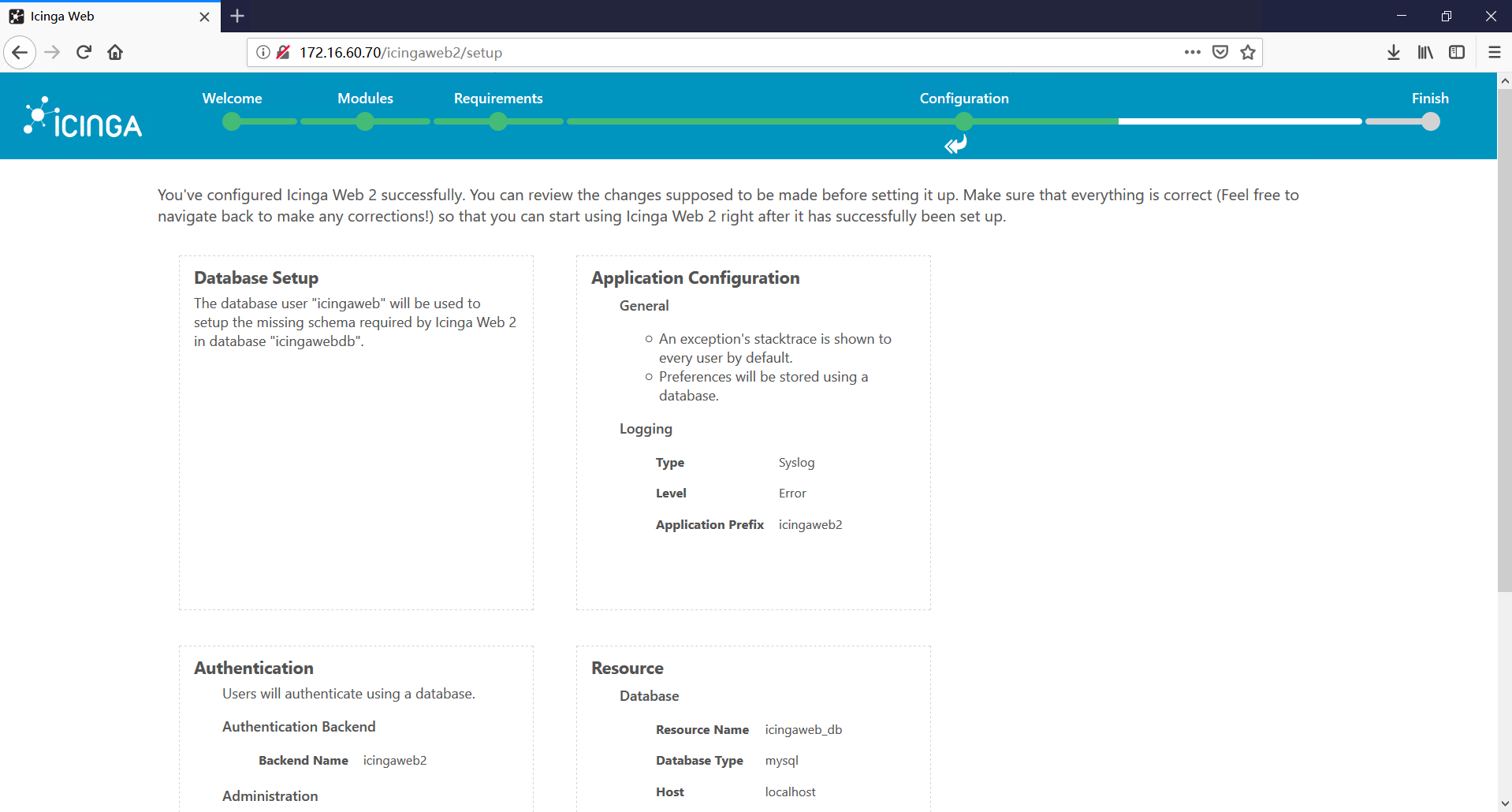Click the scrollbar down arrow
This screenshot has height=812, width=1512.
(x=1504, y=804)
